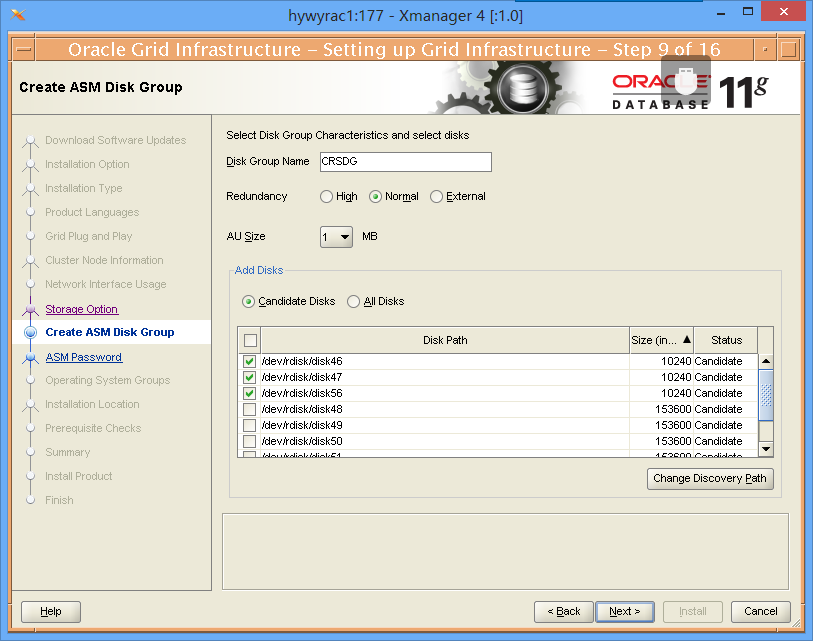
Task: Check the /dev/rdisk/disk49 checkbox
Action: click(x=249, y=425)
